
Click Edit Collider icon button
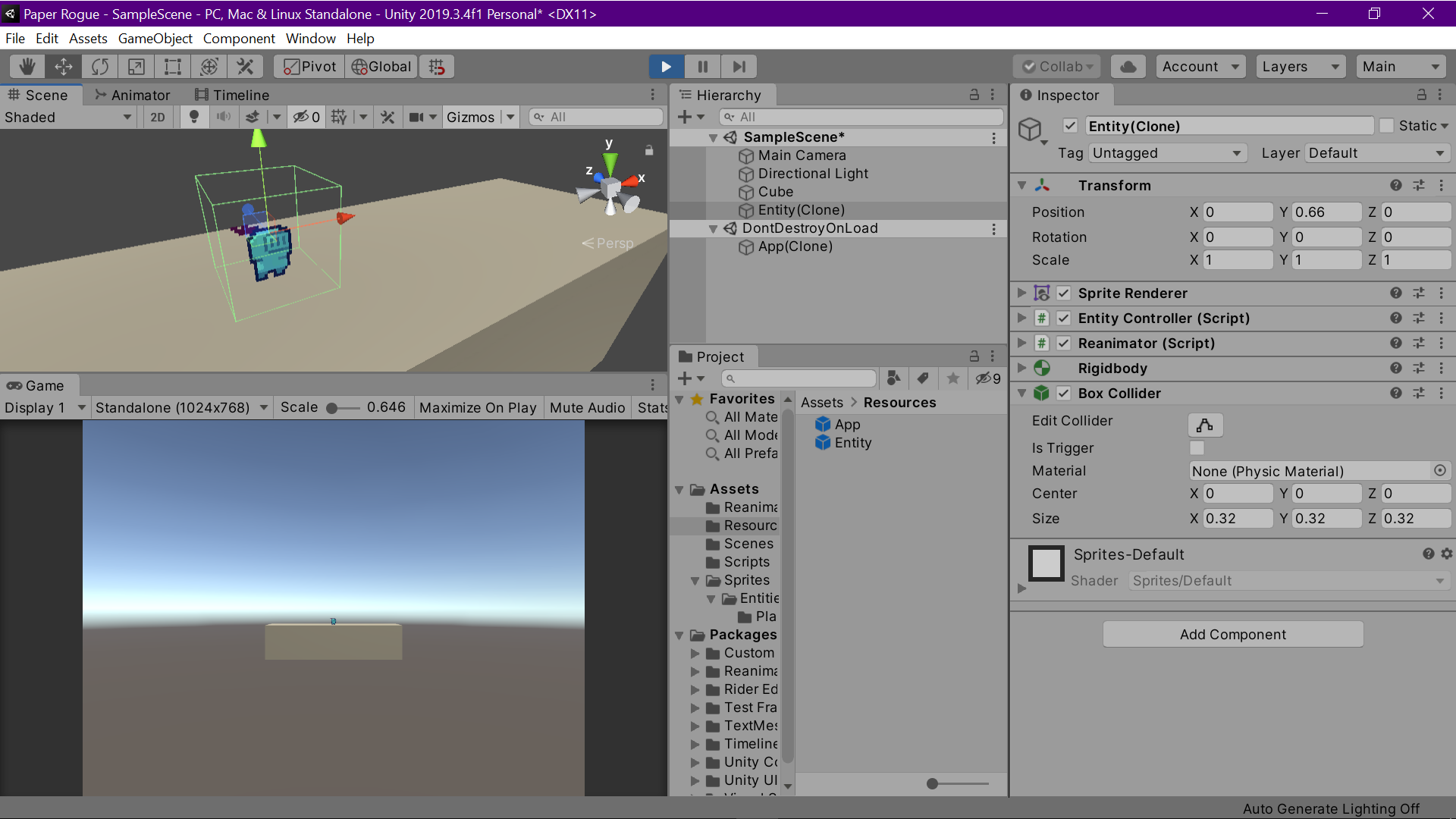(x=1204, y=425)
